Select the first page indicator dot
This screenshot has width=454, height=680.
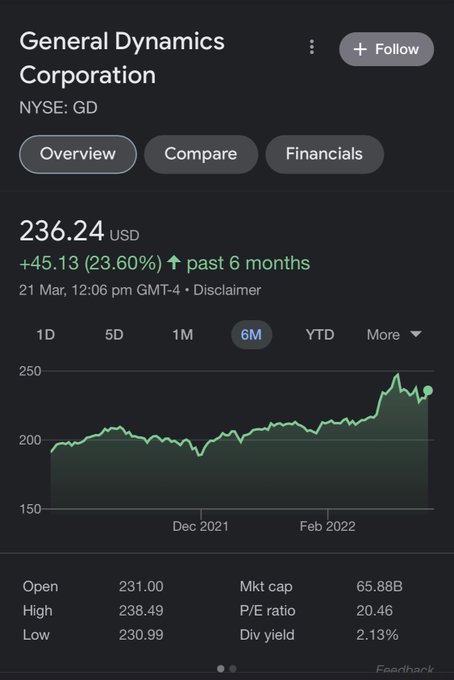221,669
